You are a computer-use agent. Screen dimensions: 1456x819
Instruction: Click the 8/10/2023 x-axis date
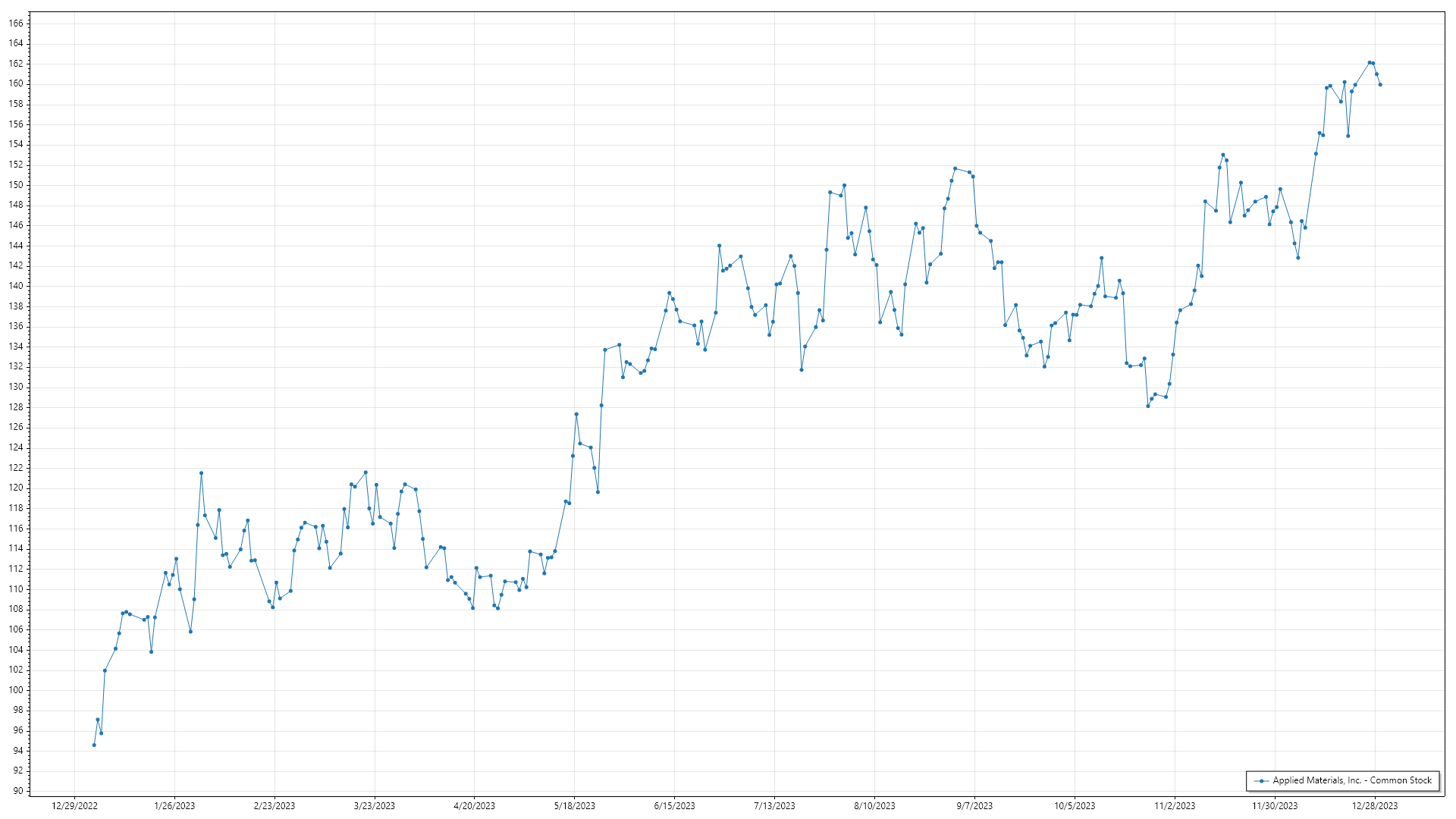(874, 806)
